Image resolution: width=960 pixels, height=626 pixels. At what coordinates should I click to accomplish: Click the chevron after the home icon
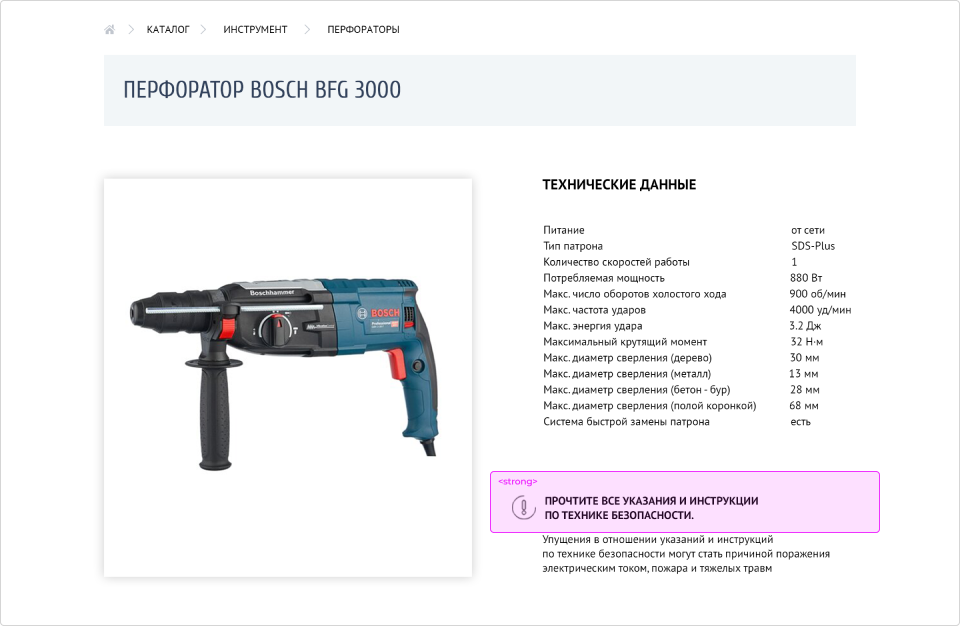(x=130, y=30)
